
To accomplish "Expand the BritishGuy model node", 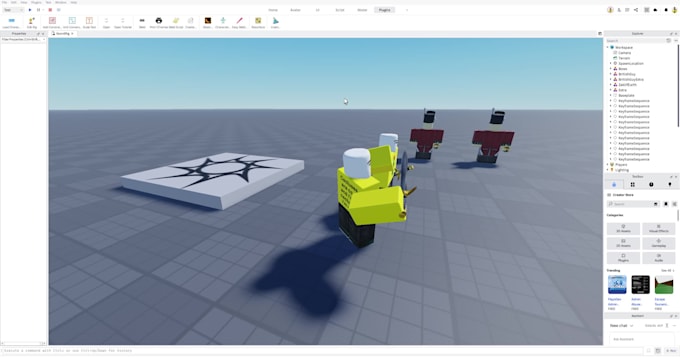I will click(611, 74).
